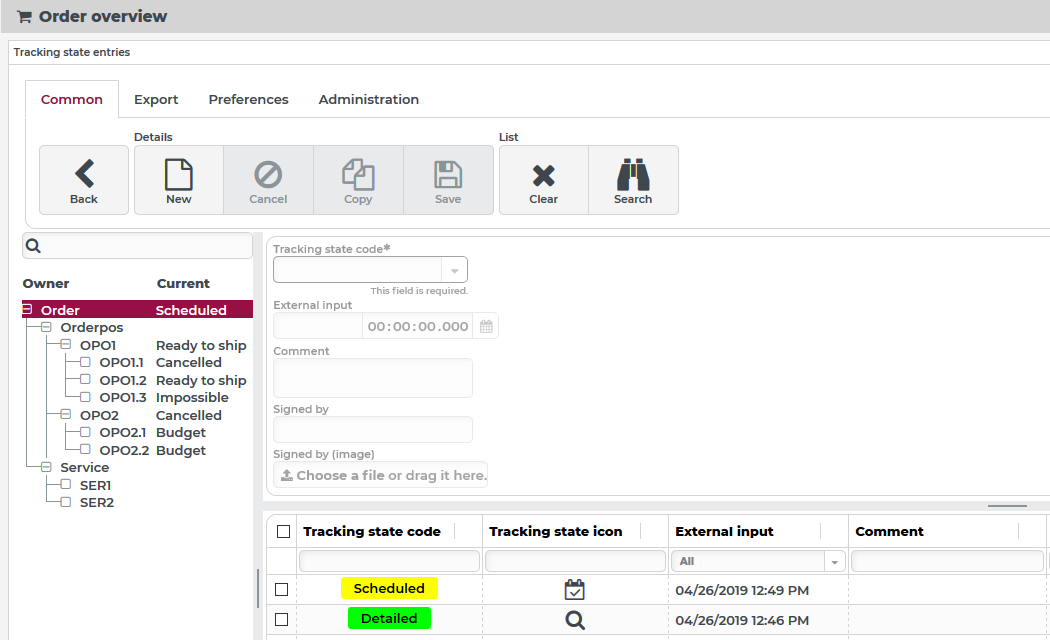This screenshot has width=1050, height=640.
Task: Click the panel splitter handle above table
Action: [1006, 506]
